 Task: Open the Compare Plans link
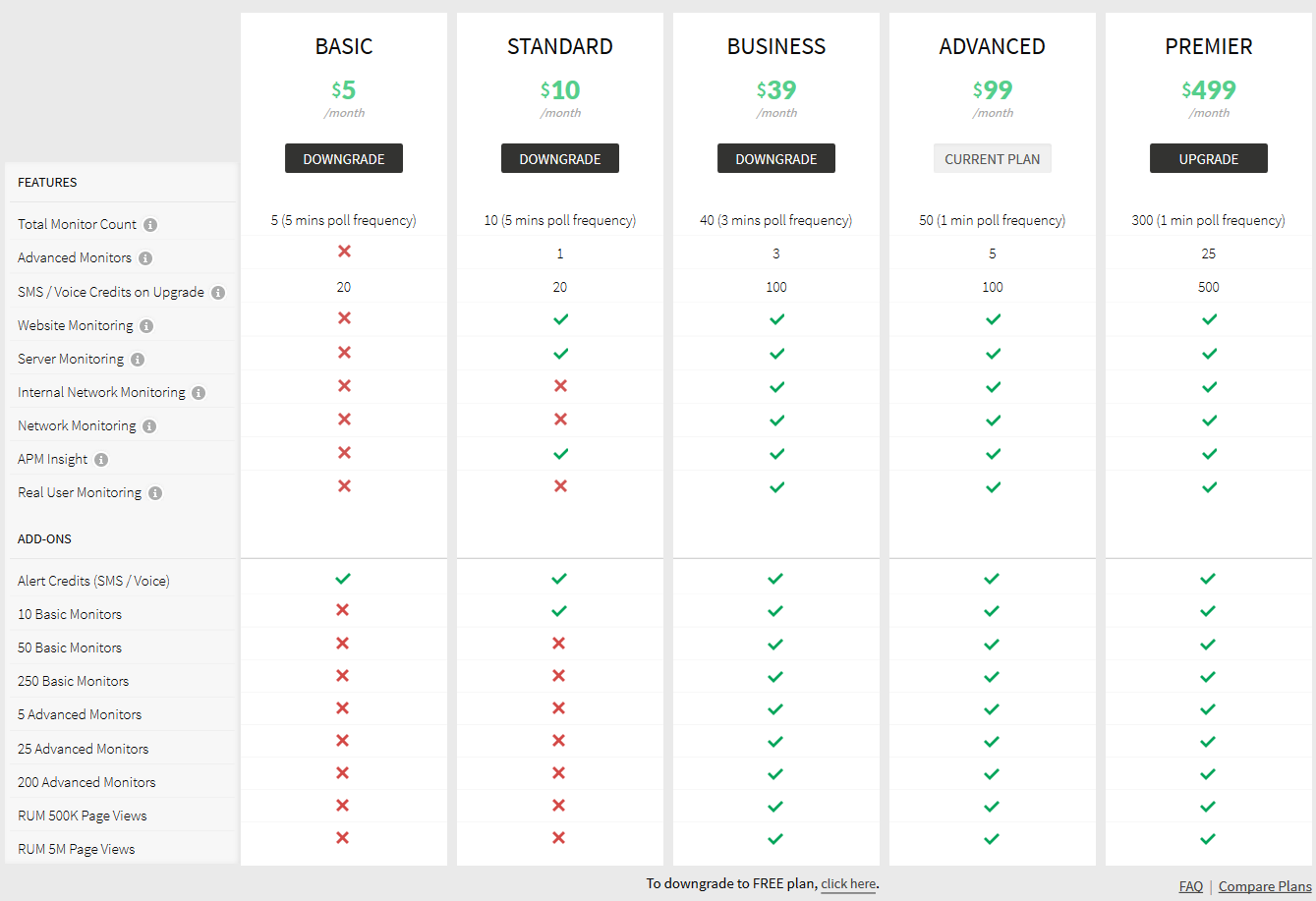click(1265, 886)
